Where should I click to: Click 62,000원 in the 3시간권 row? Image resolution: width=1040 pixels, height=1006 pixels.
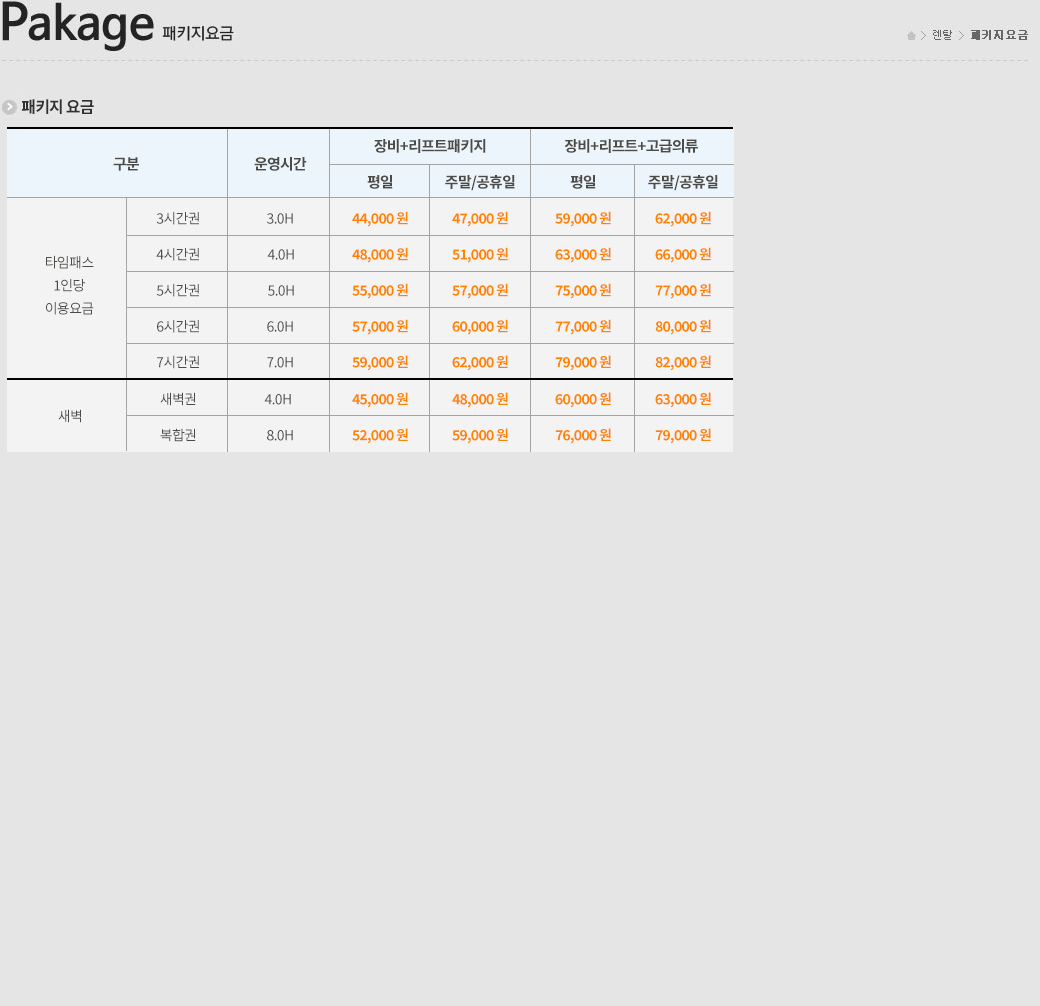pyautogui.click(x=684, y=218)
